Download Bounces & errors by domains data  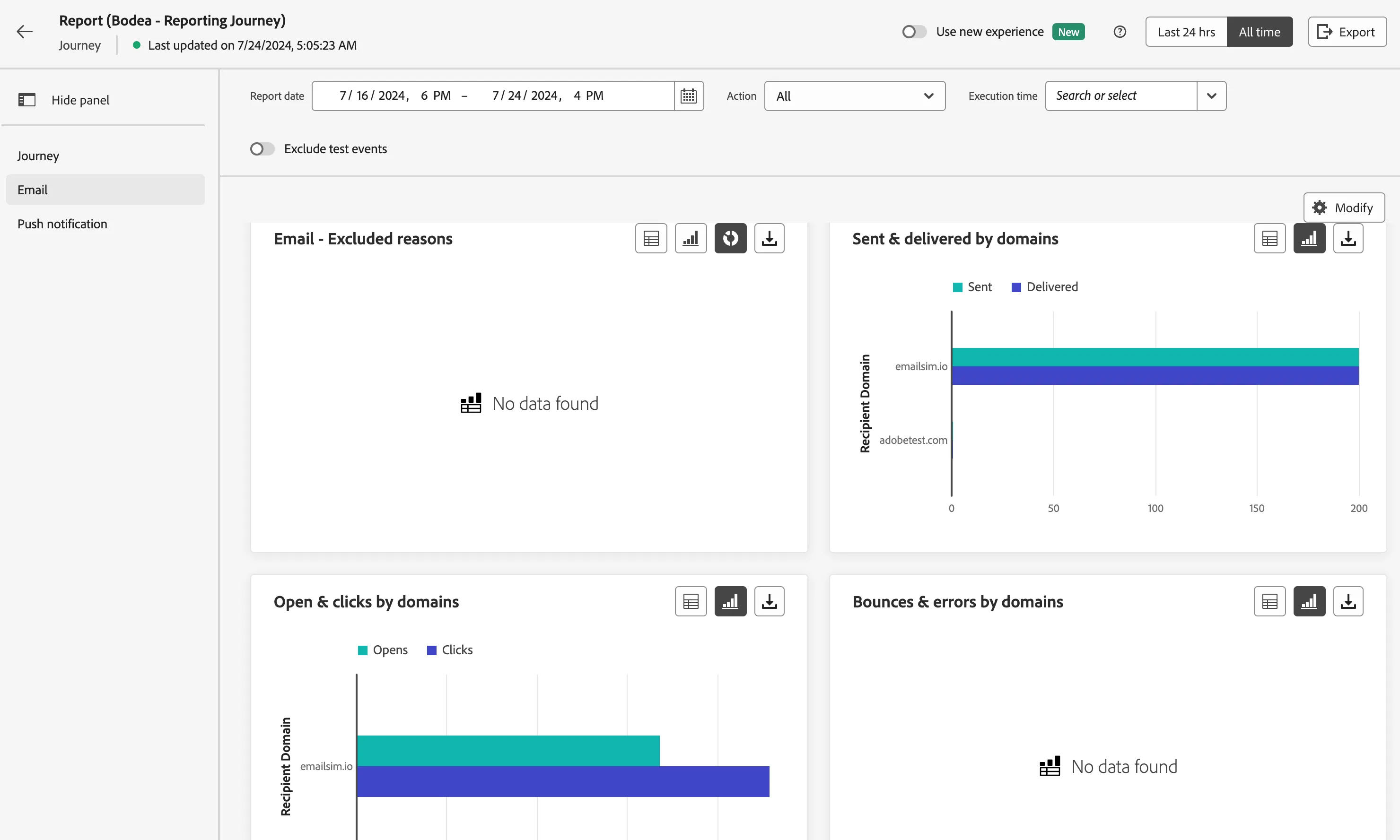[1348, 601]
